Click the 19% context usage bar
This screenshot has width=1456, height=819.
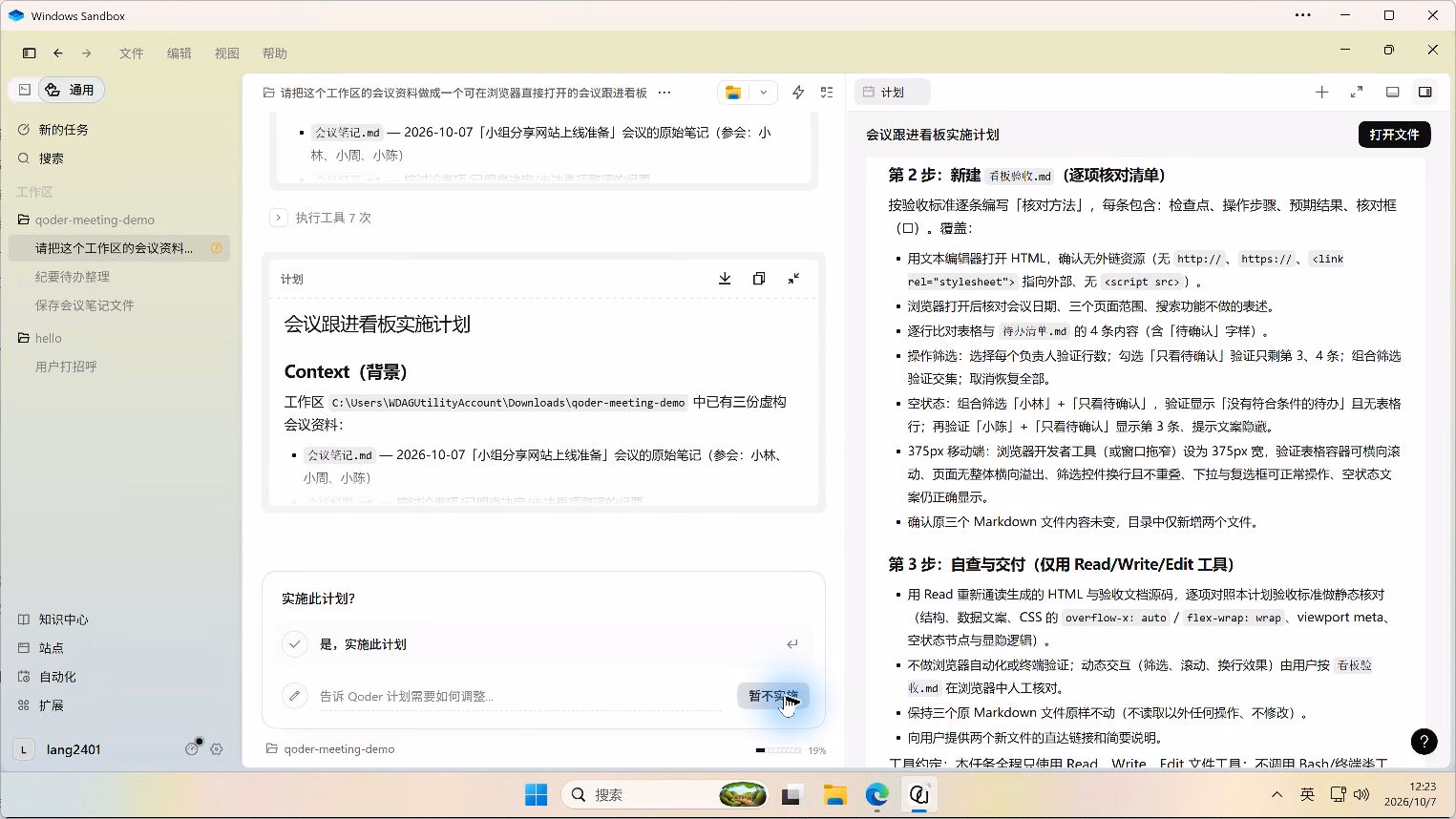(791, 750)
